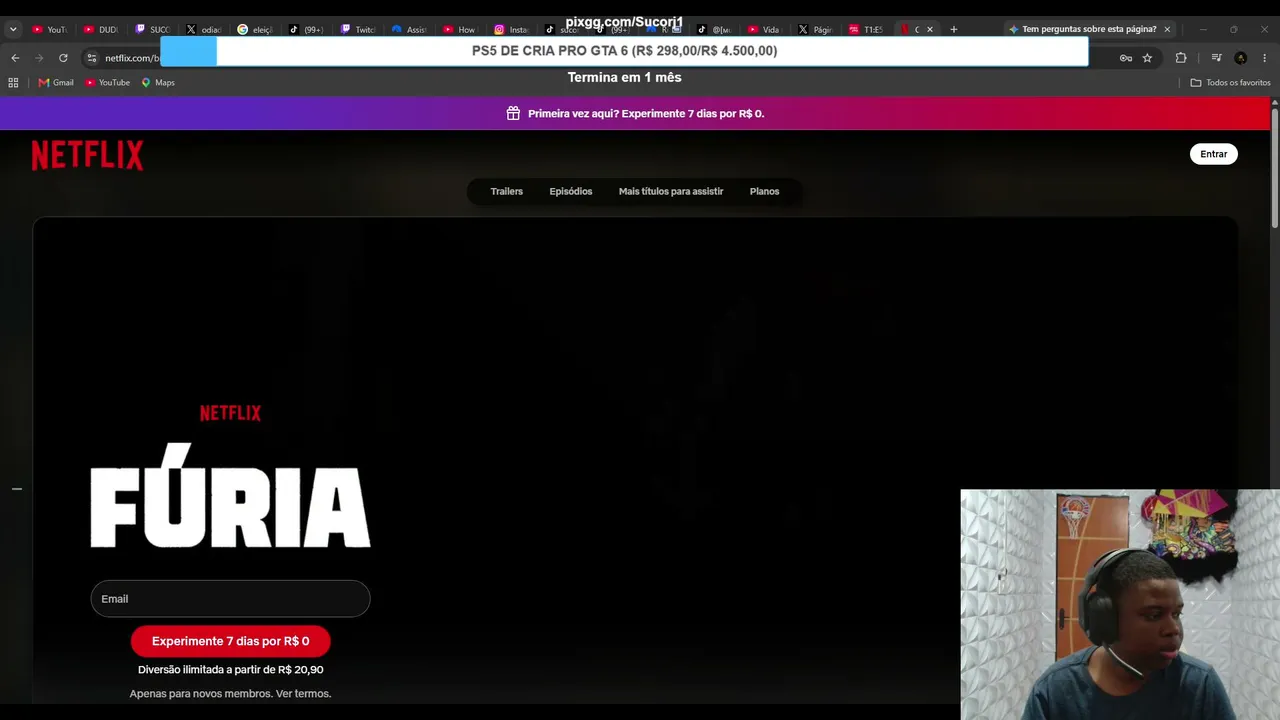Open the 'Ver termos' link
The height and width of the screenshot is (720, 1280).
coord(303,694)
